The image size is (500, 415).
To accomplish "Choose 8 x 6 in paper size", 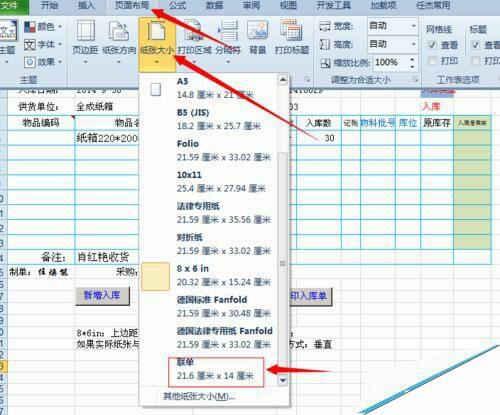I will tap(208, 275).
